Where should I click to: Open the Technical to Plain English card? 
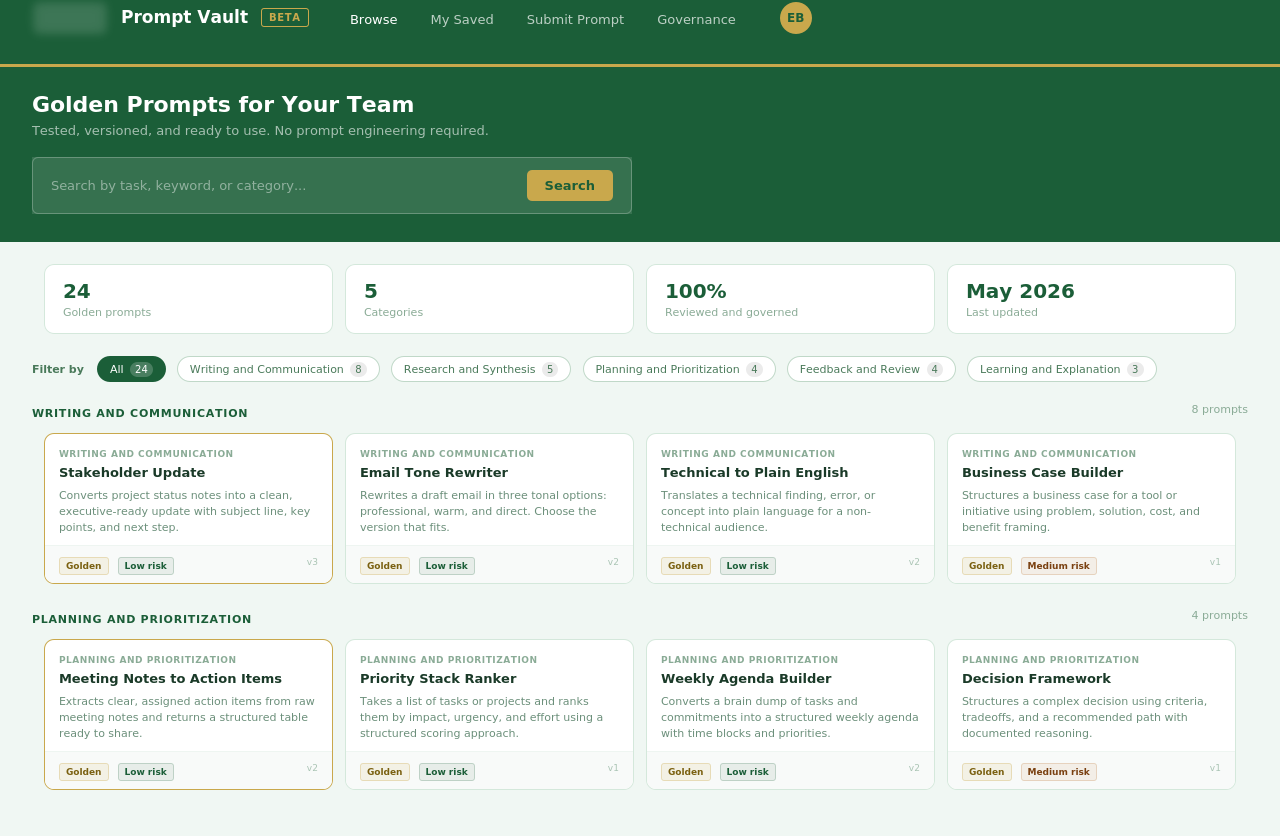click(790, 508)
